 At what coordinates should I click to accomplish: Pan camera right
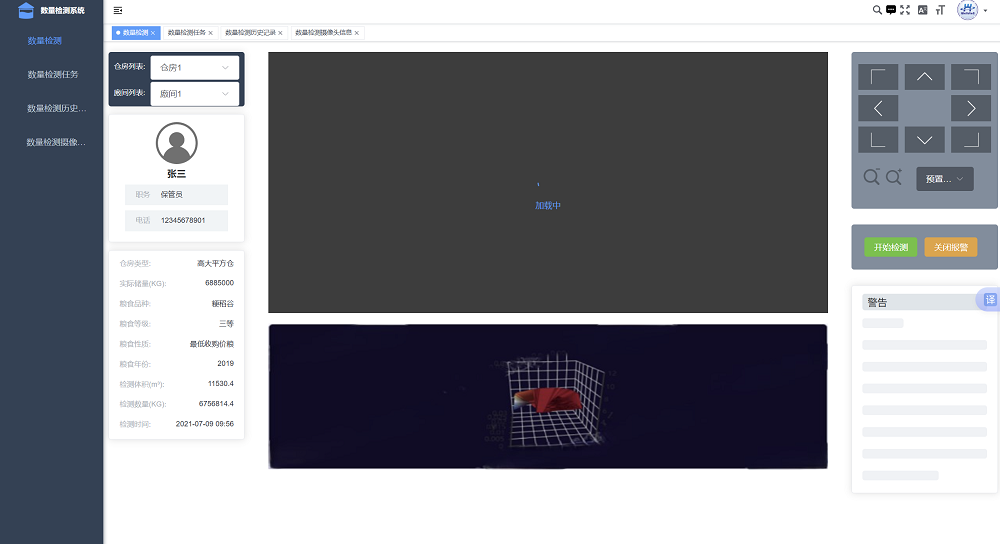coord(971,108)
